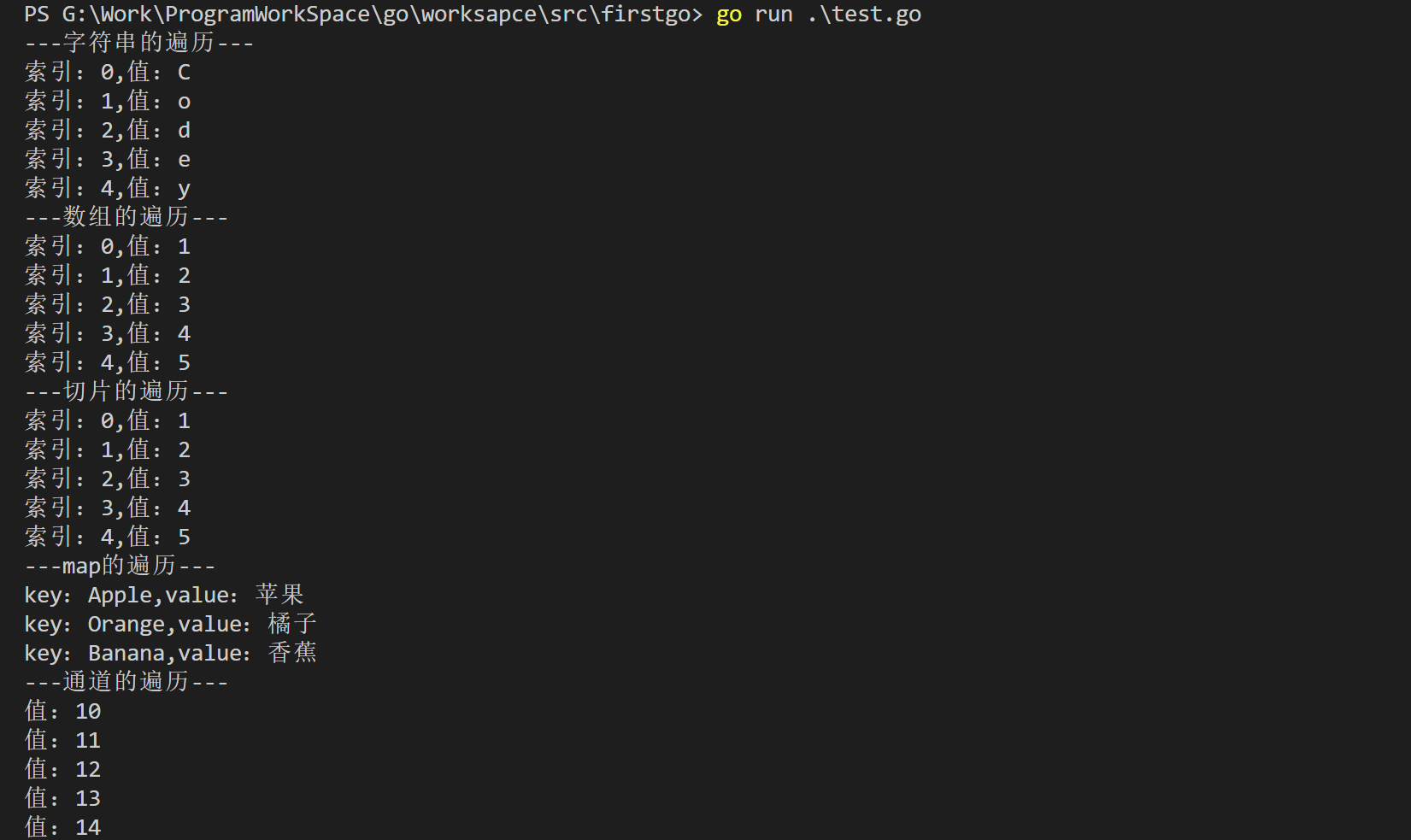Click the output line with value 'o'
The height and width of the screenshot is (840, 1411).
pos(108,102)
